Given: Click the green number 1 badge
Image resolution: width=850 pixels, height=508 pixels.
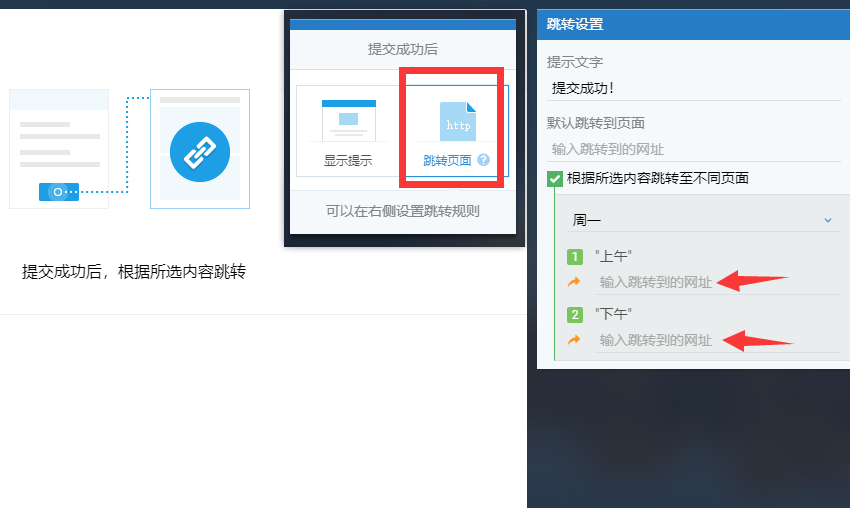Looking at the screenshot, I should 575,256.
